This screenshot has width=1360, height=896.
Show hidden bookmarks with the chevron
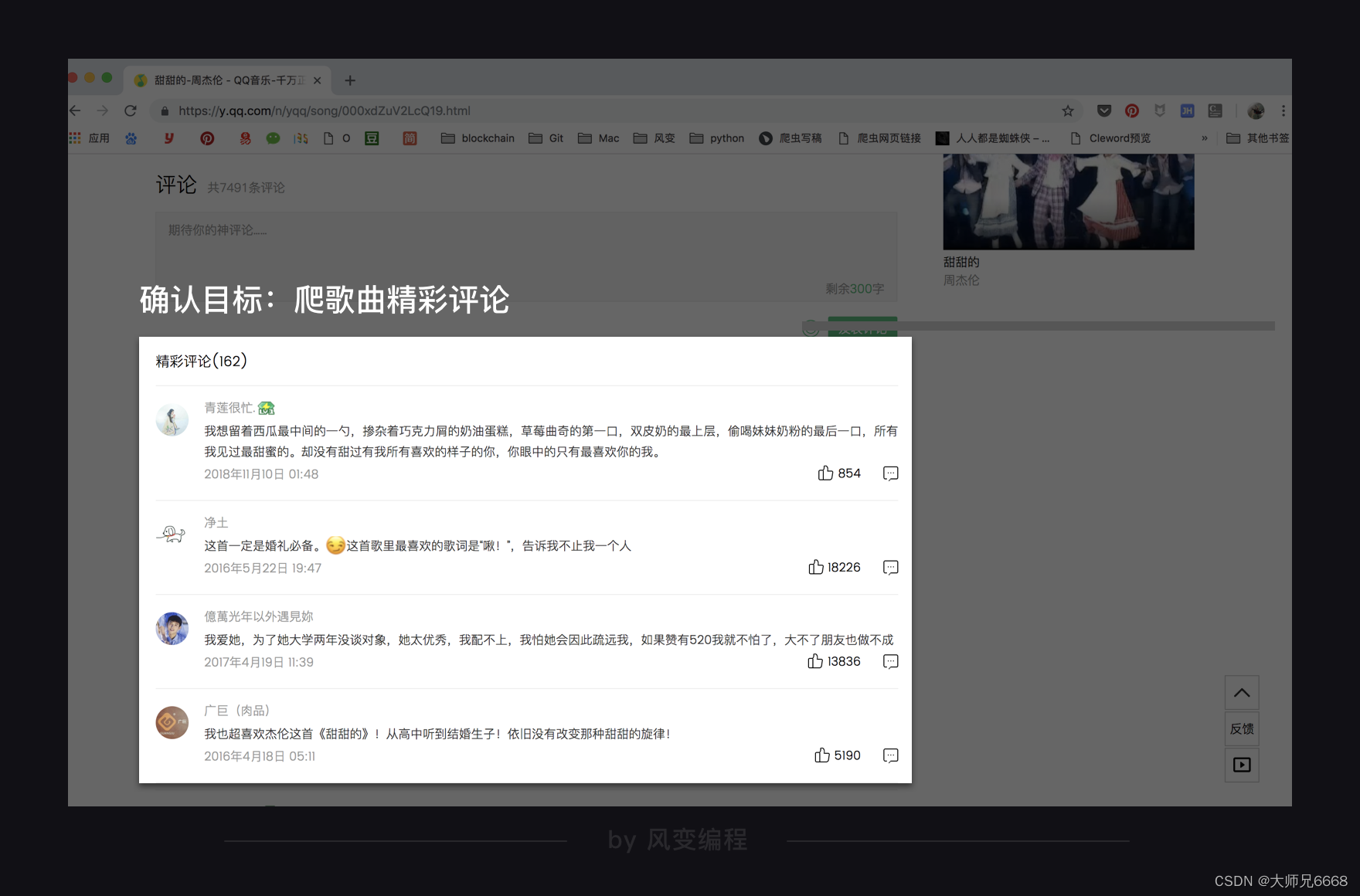[x=1204, y=138]
